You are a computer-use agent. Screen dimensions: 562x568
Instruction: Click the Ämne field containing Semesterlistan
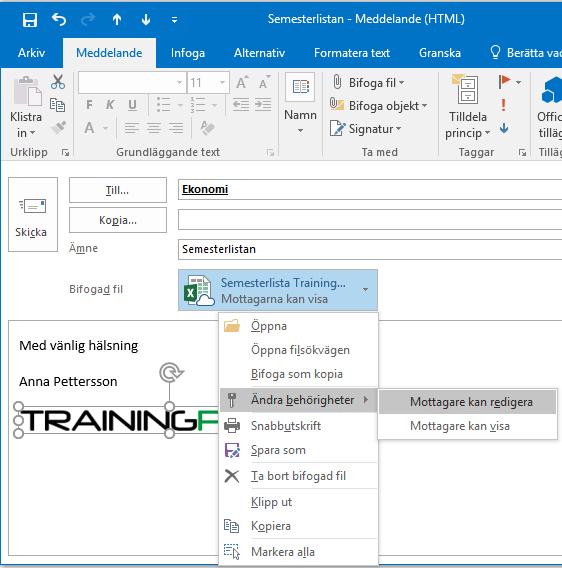(x=370, y=249)
